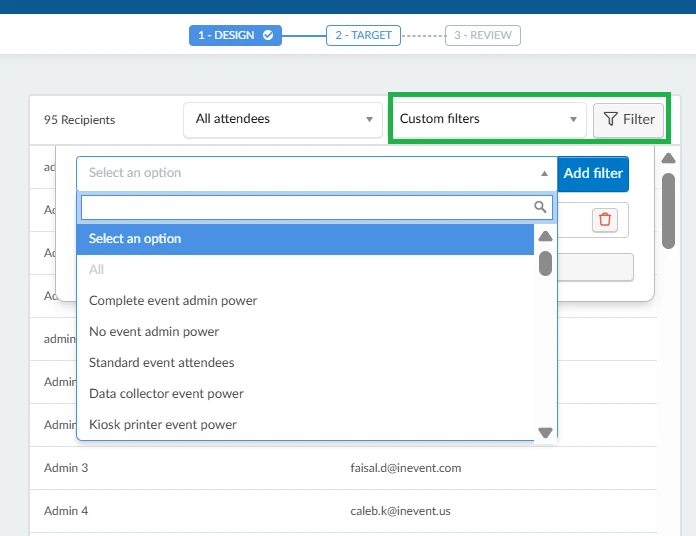
Task: Click the red trash delete icon
Action: point(604,219)
